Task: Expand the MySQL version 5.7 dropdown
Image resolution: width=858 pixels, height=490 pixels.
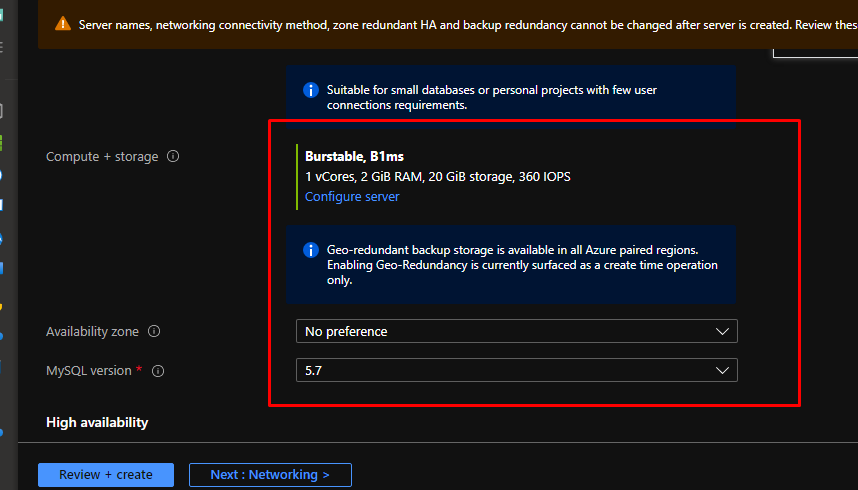Action: click(516, 370)
